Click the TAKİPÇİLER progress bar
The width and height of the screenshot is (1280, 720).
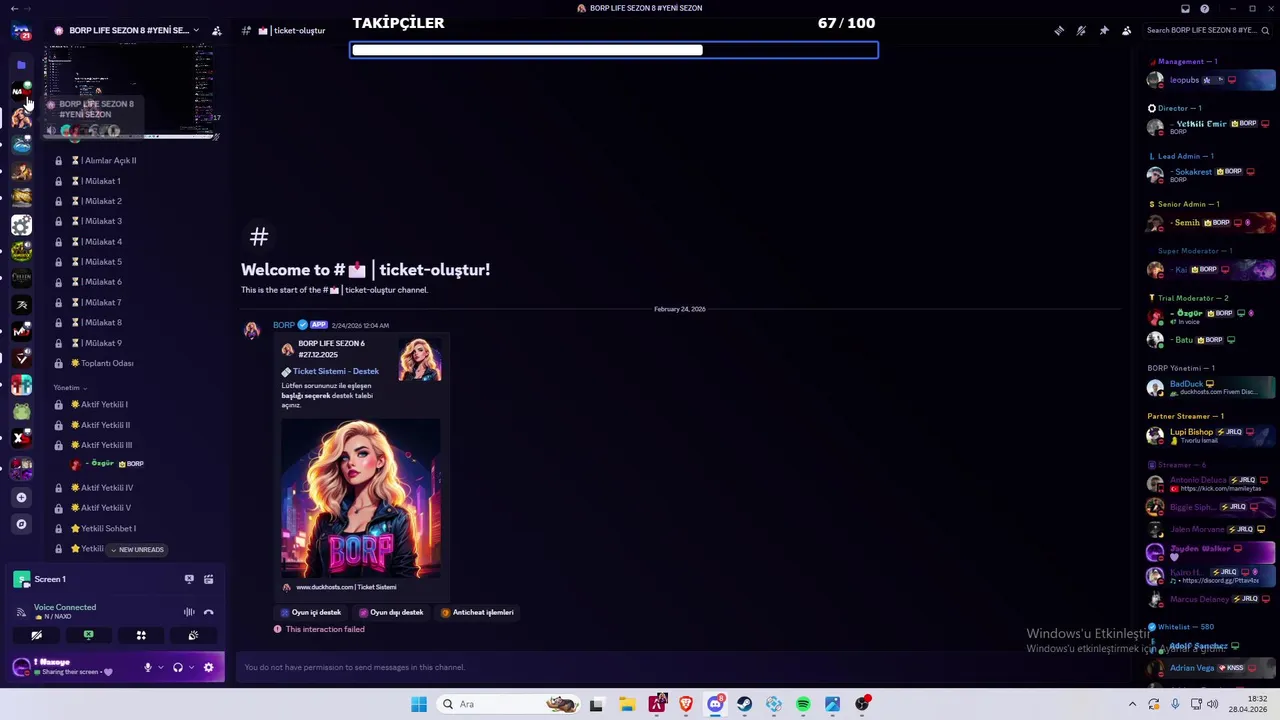click(x=614, y=50)
